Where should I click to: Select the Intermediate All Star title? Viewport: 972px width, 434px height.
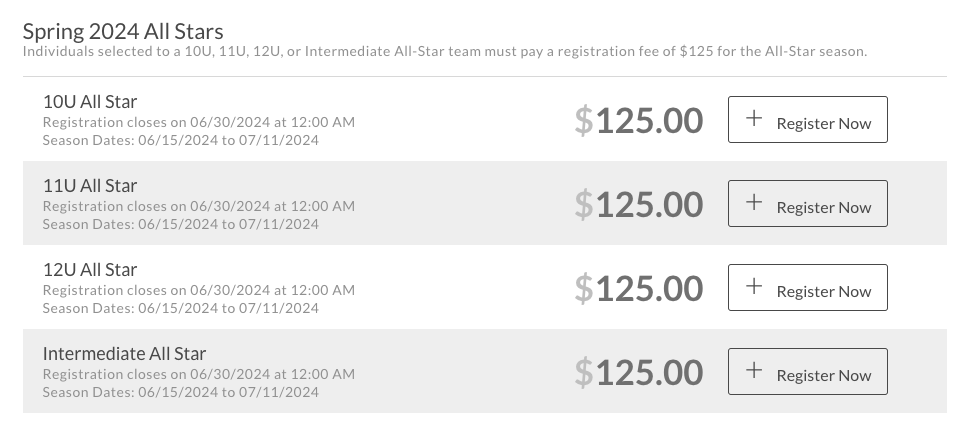(x=125, y=353)
